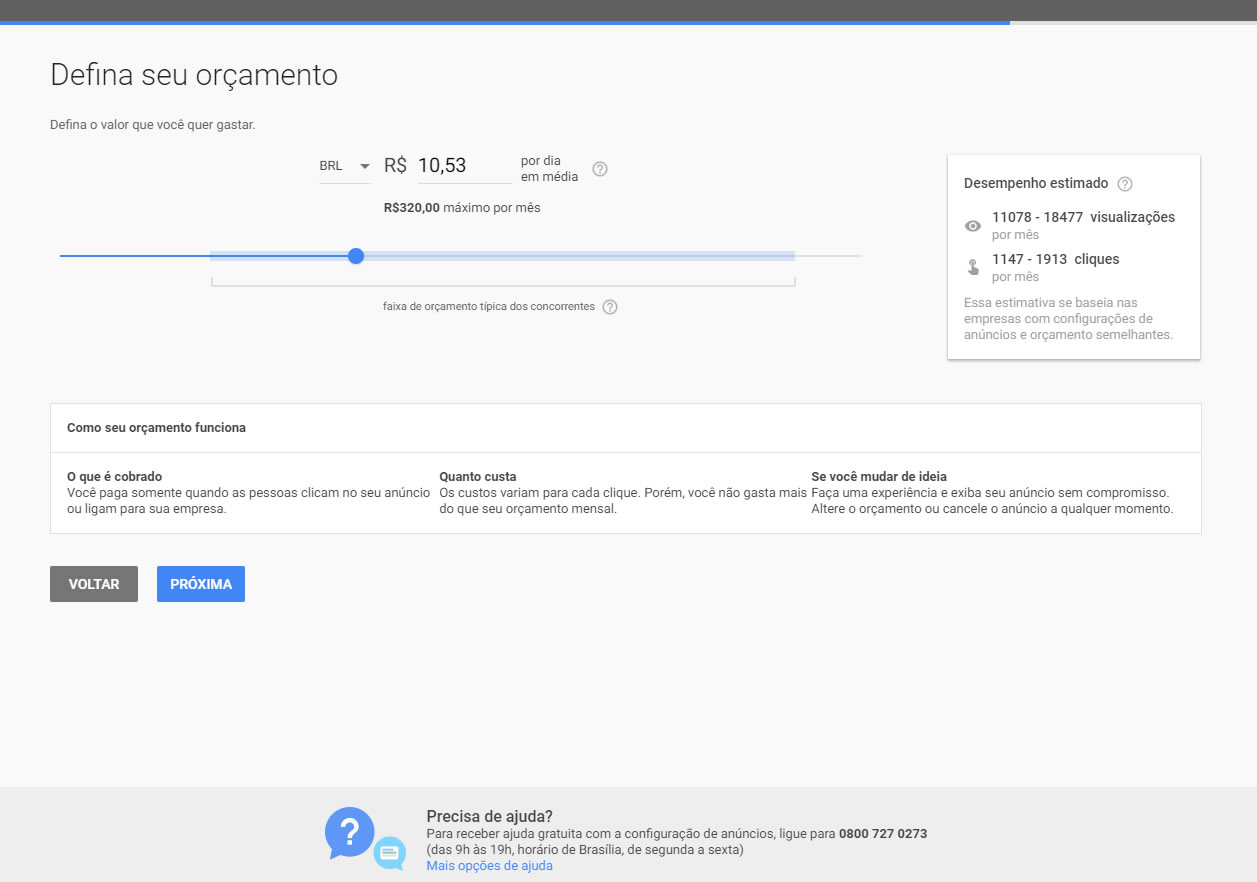Click the Como seu orçamento funciona header
1257x882 pixels.
[156, 428]
